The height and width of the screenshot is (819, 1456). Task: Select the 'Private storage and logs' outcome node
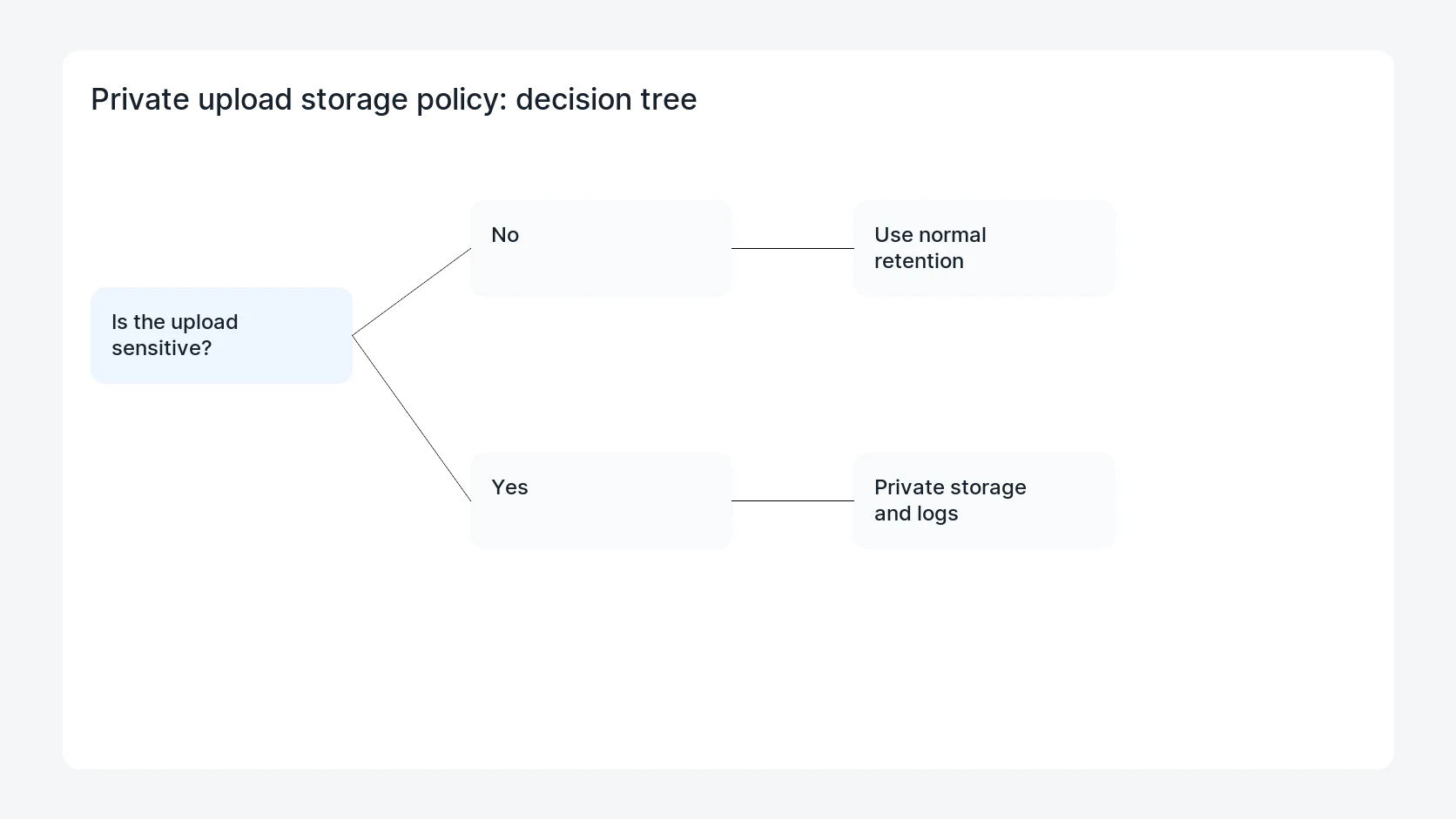coord(984,500)
